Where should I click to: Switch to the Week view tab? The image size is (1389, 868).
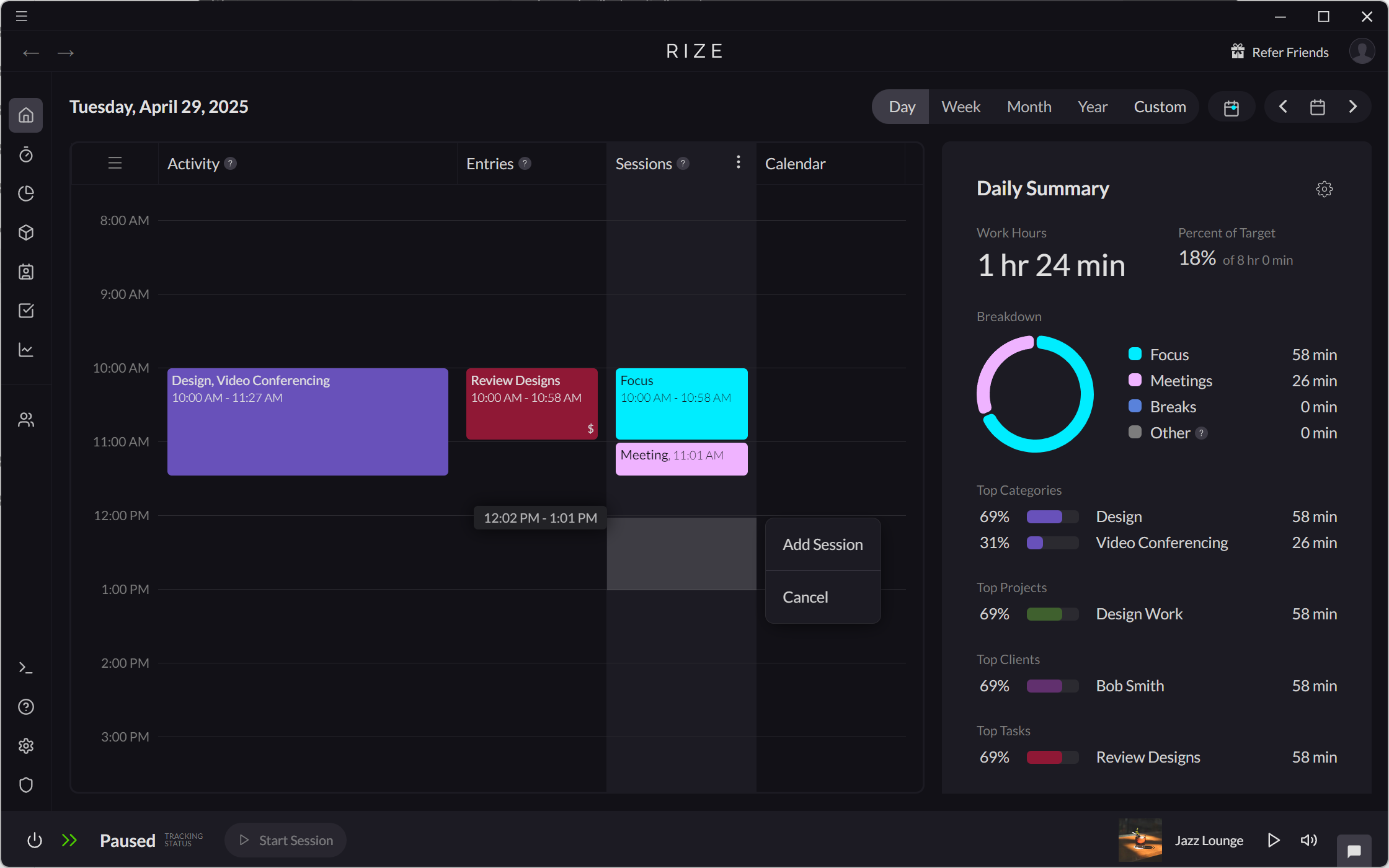click(x=960, y=106)
